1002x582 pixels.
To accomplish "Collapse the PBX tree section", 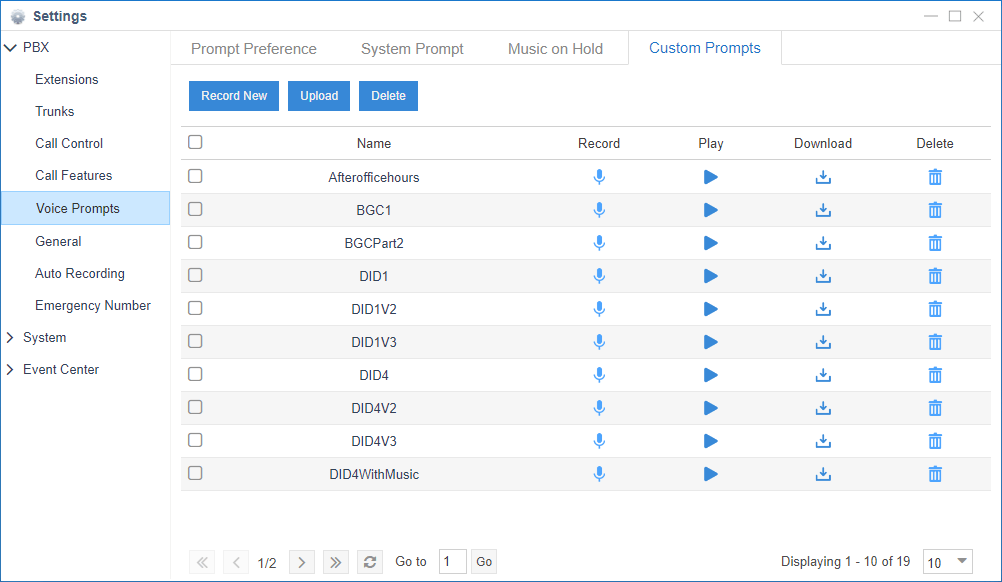I will (x=10, y=48).
